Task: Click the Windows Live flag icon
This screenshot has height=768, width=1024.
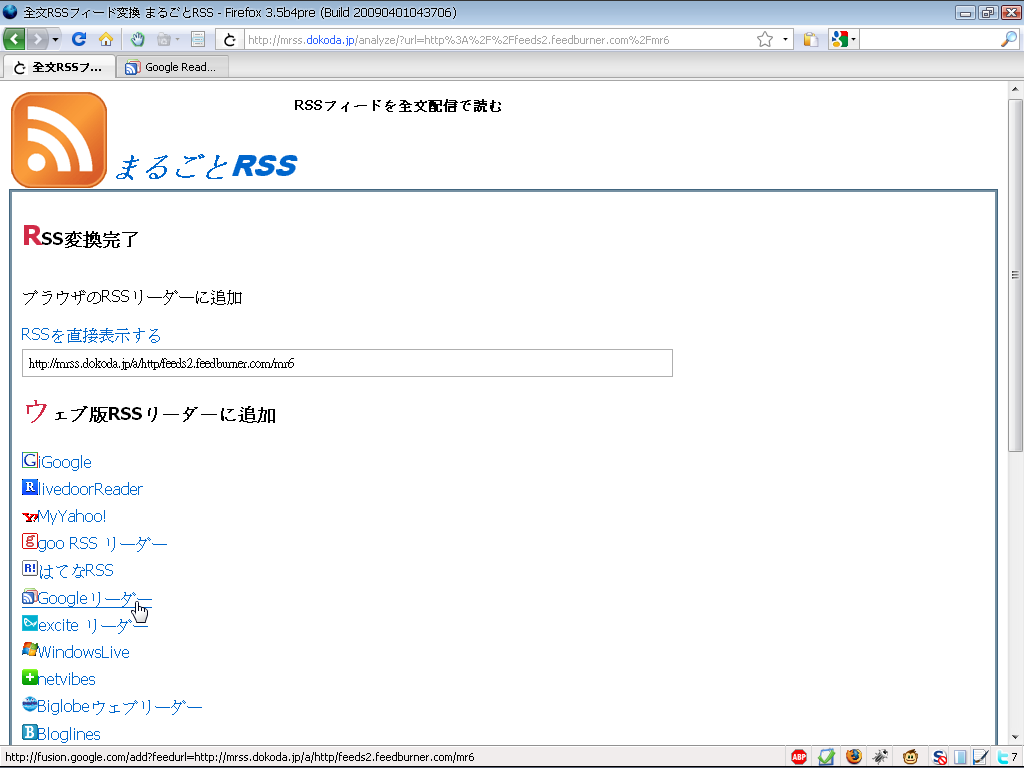Action: (x=29, y=650)
